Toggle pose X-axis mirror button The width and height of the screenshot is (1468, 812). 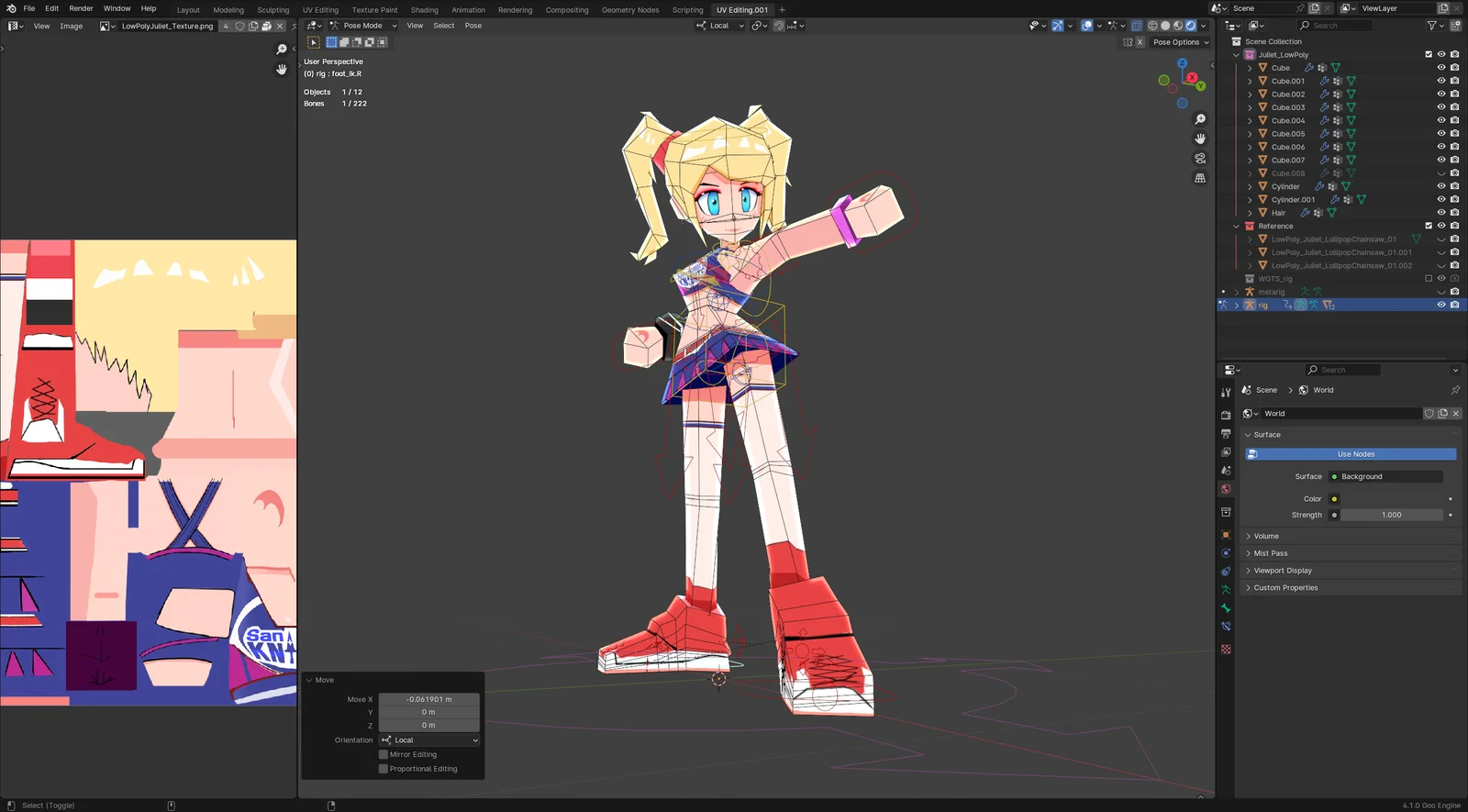[1140, 42]
